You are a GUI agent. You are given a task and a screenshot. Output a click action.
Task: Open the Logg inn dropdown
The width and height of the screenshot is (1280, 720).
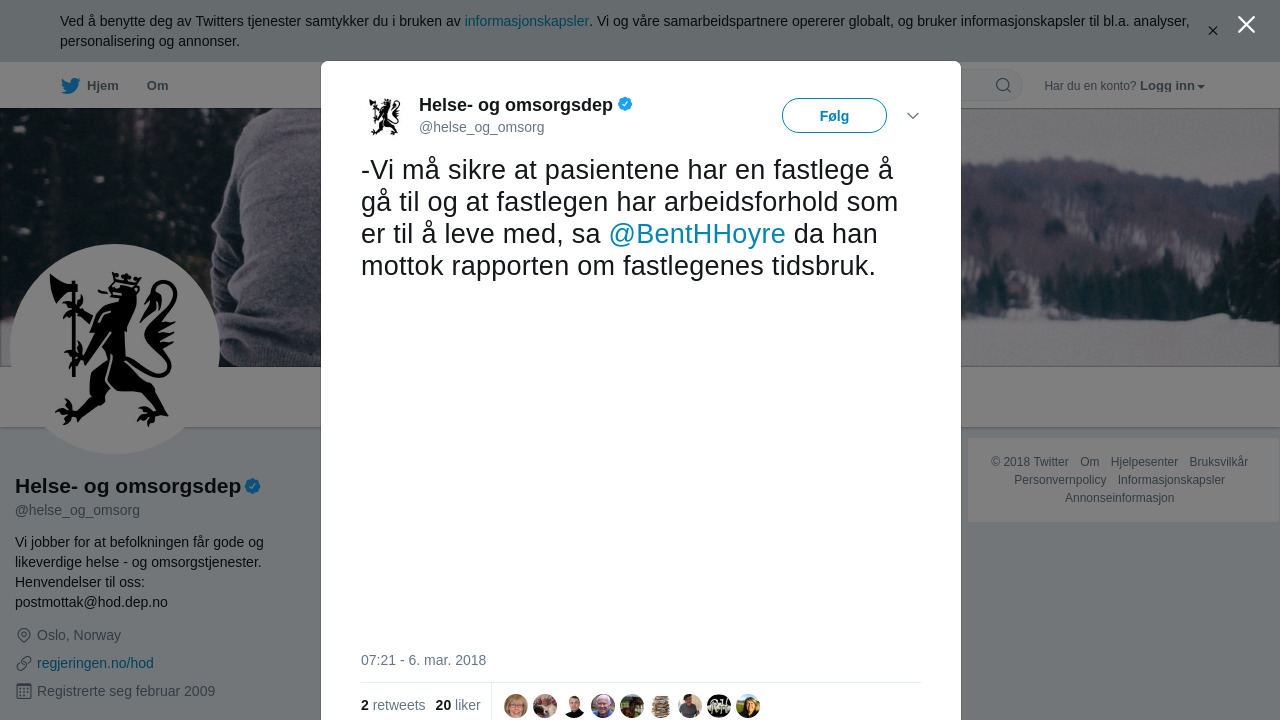(x=1172, y=86)
